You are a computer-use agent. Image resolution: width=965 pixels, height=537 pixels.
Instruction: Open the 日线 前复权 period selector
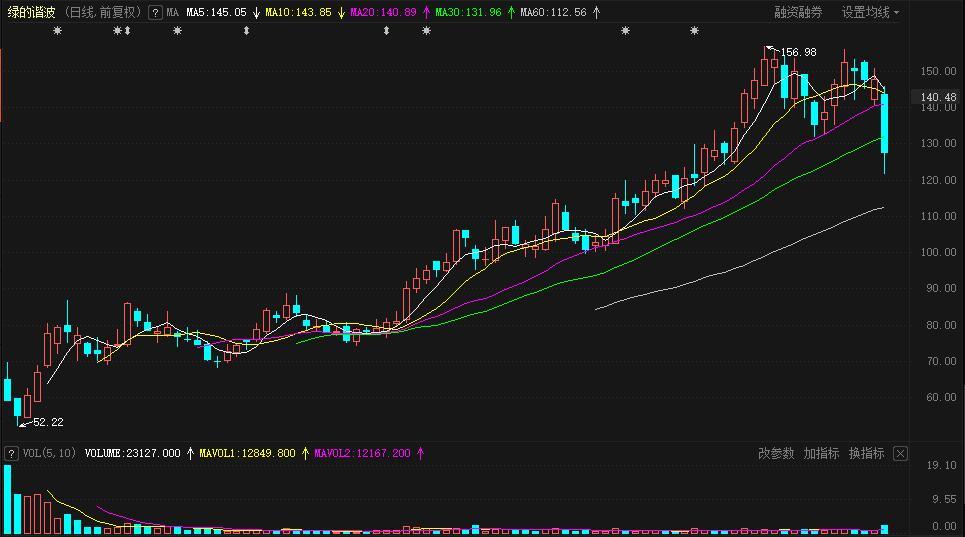coord(103,13)
